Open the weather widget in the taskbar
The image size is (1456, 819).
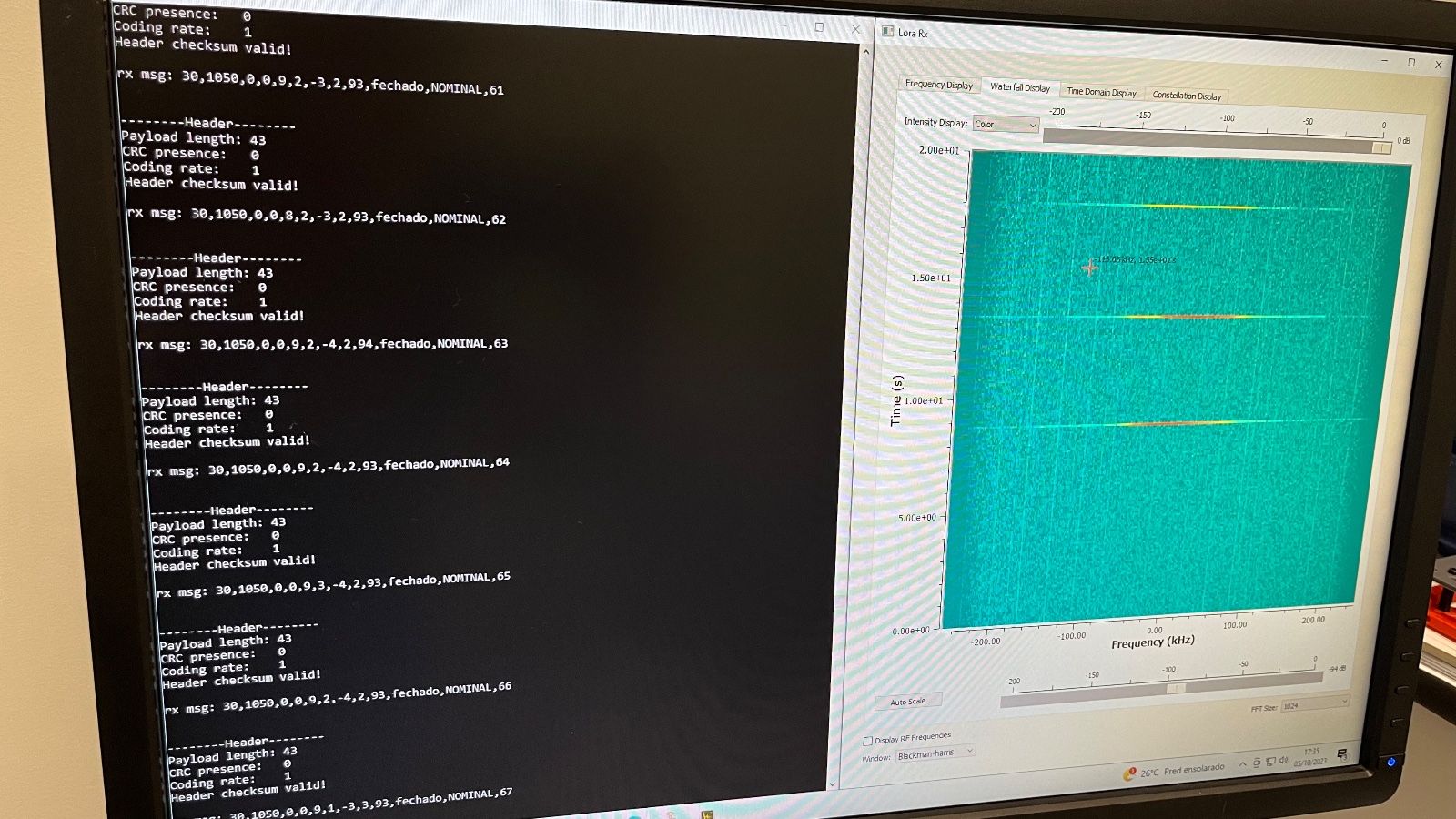[x=1174, y=771]
